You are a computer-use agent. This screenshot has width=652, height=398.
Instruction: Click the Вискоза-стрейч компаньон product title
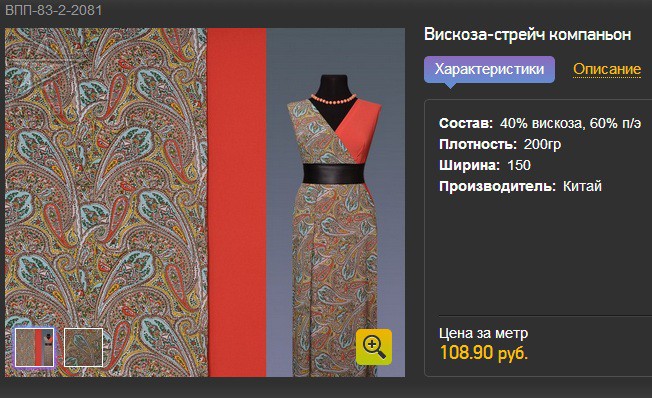tap(527, 34)
